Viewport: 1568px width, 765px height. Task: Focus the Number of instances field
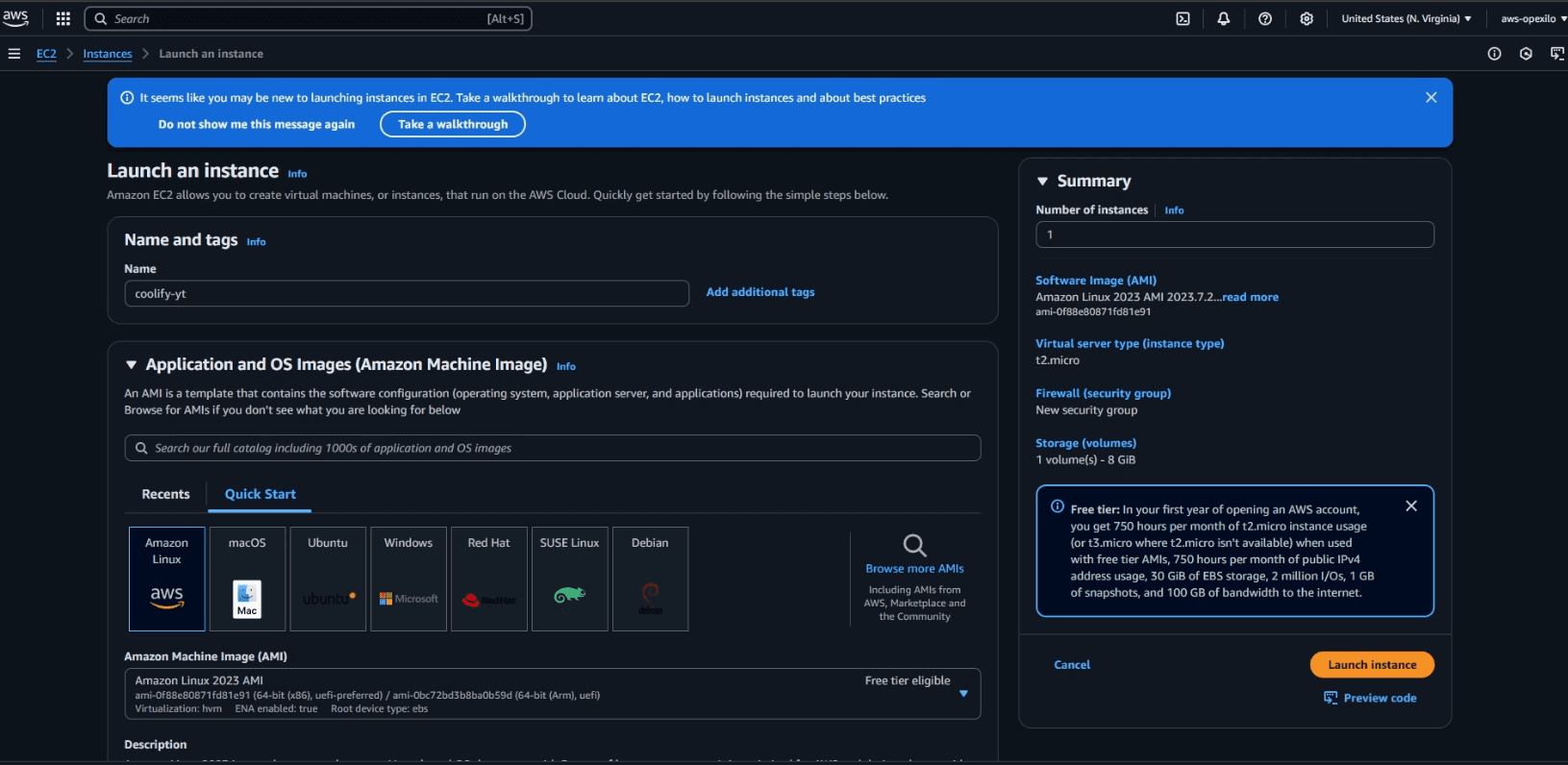click(1234, 234)
